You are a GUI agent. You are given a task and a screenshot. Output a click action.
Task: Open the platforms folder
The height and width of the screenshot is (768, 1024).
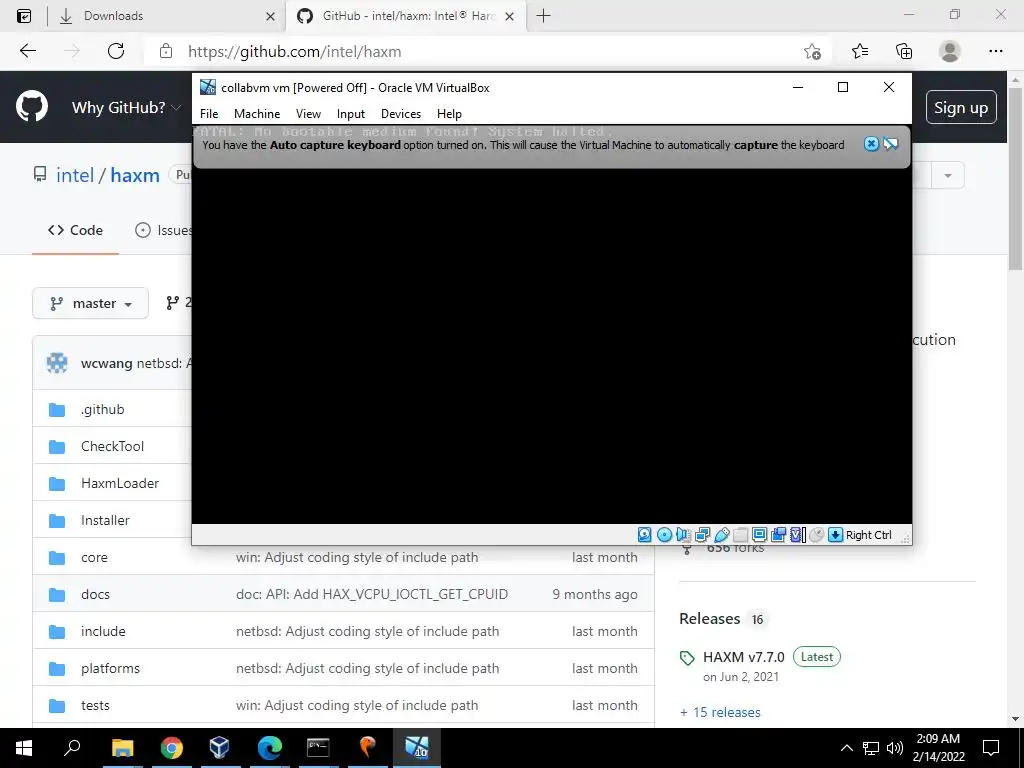110,668
